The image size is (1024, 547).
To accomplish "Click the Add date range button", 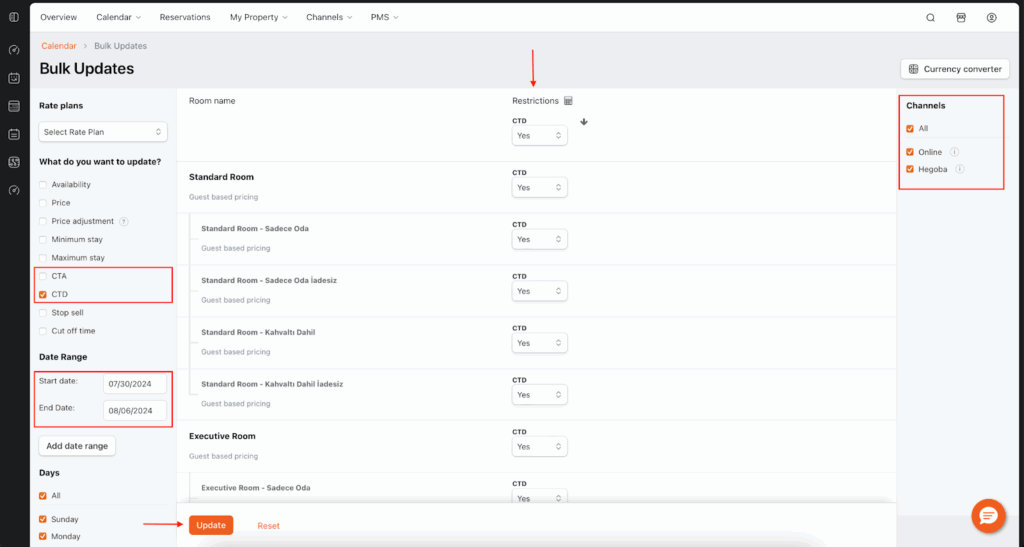I will tap(77, 446).
